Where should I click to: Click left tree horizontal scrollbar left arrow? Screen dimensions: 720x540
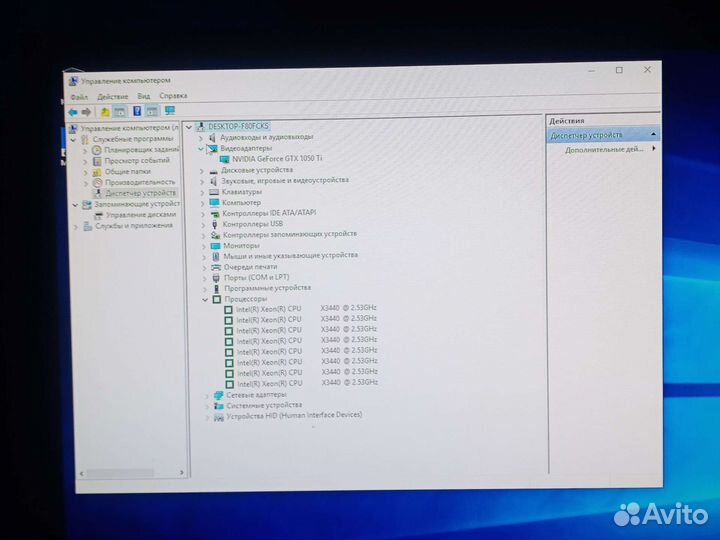point(82,473)
